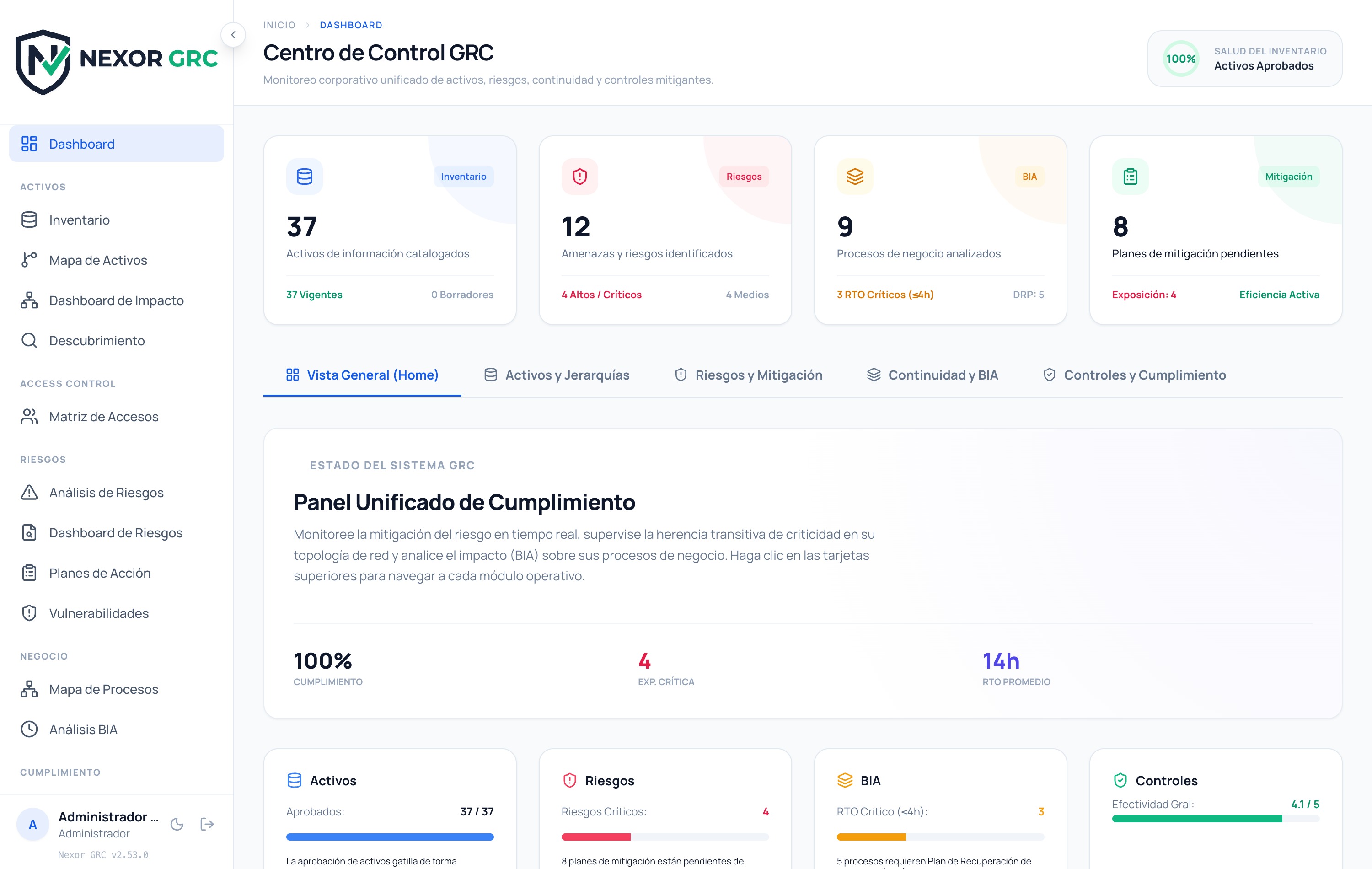Click the Análisis BIA clock icon

[29, 730]
